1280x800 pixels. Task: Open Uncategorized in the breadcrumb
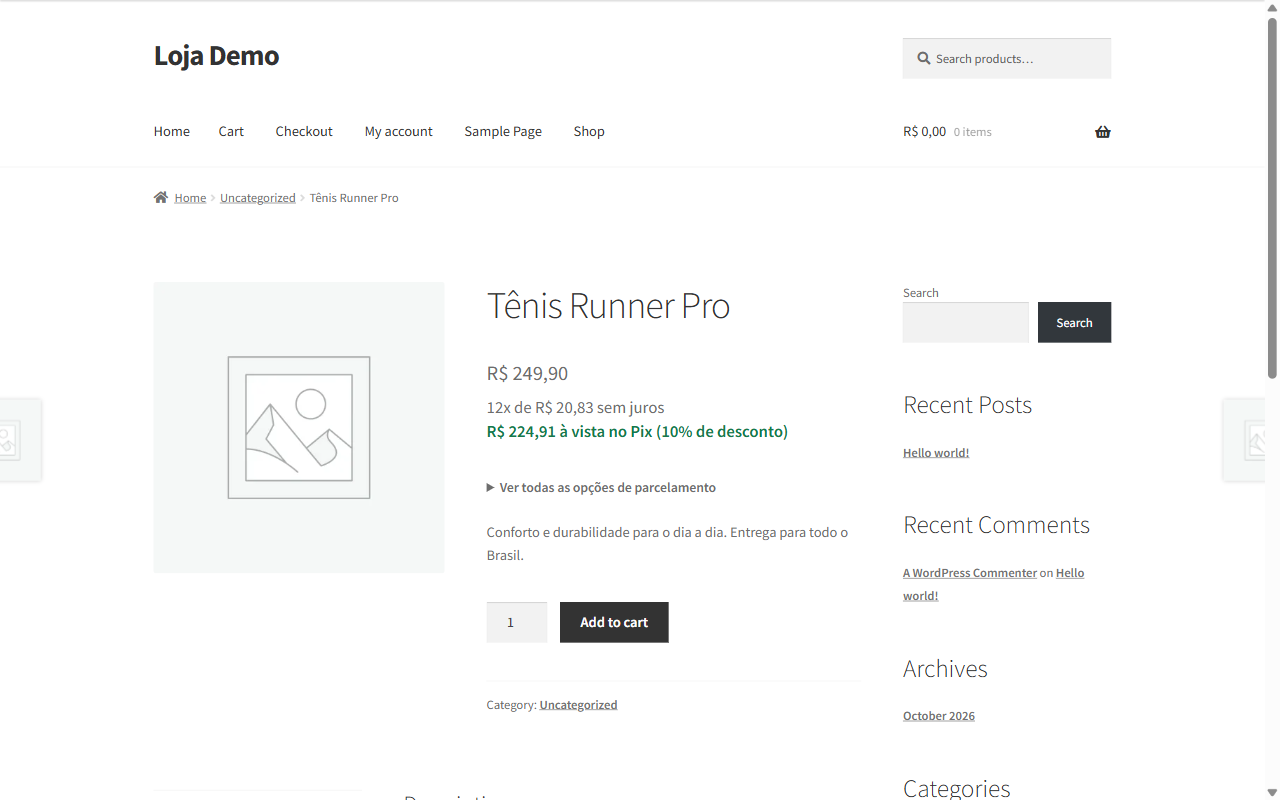258,198
